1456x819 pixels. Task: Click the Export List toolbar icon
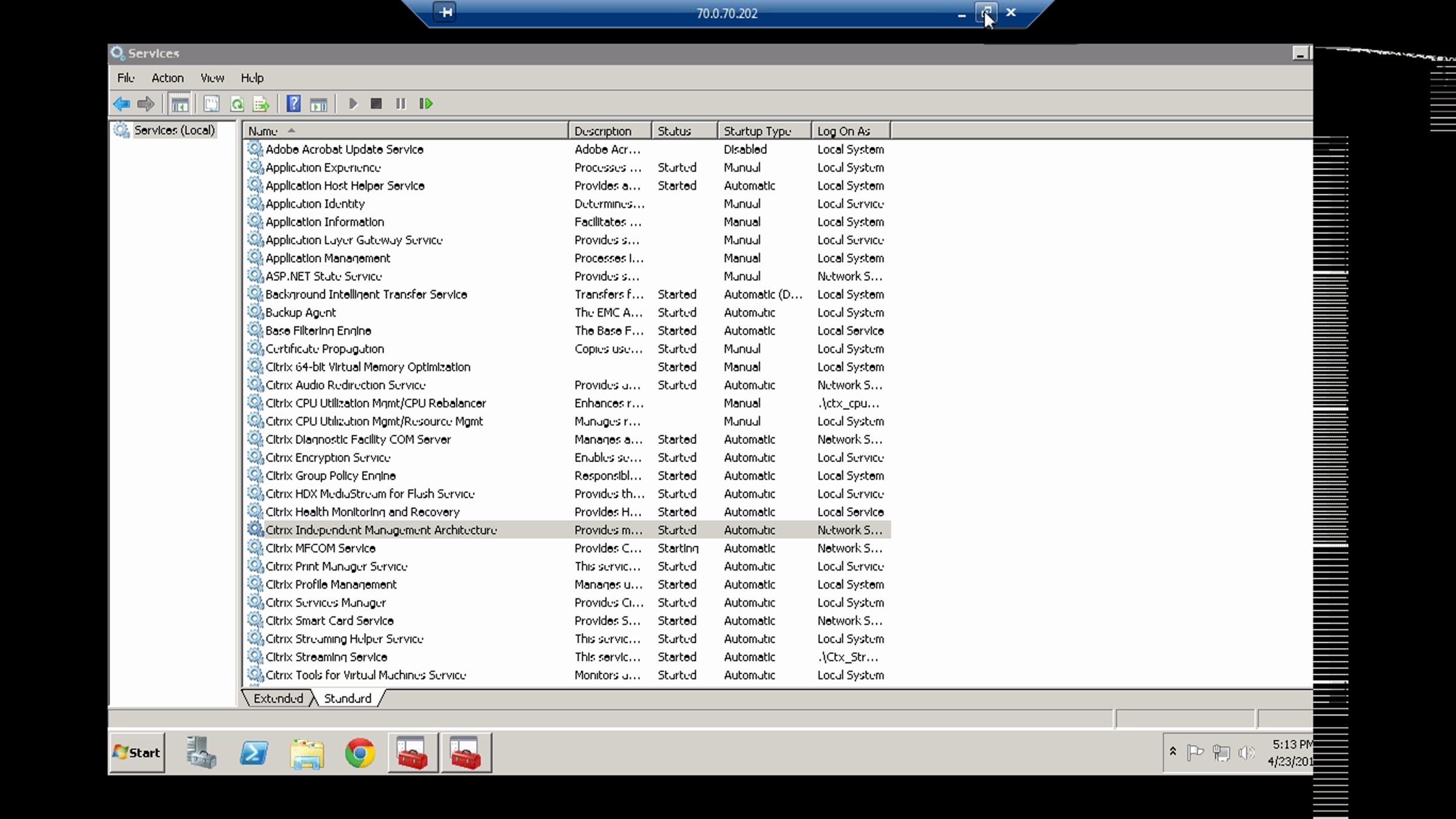click(x=261, y=104)
